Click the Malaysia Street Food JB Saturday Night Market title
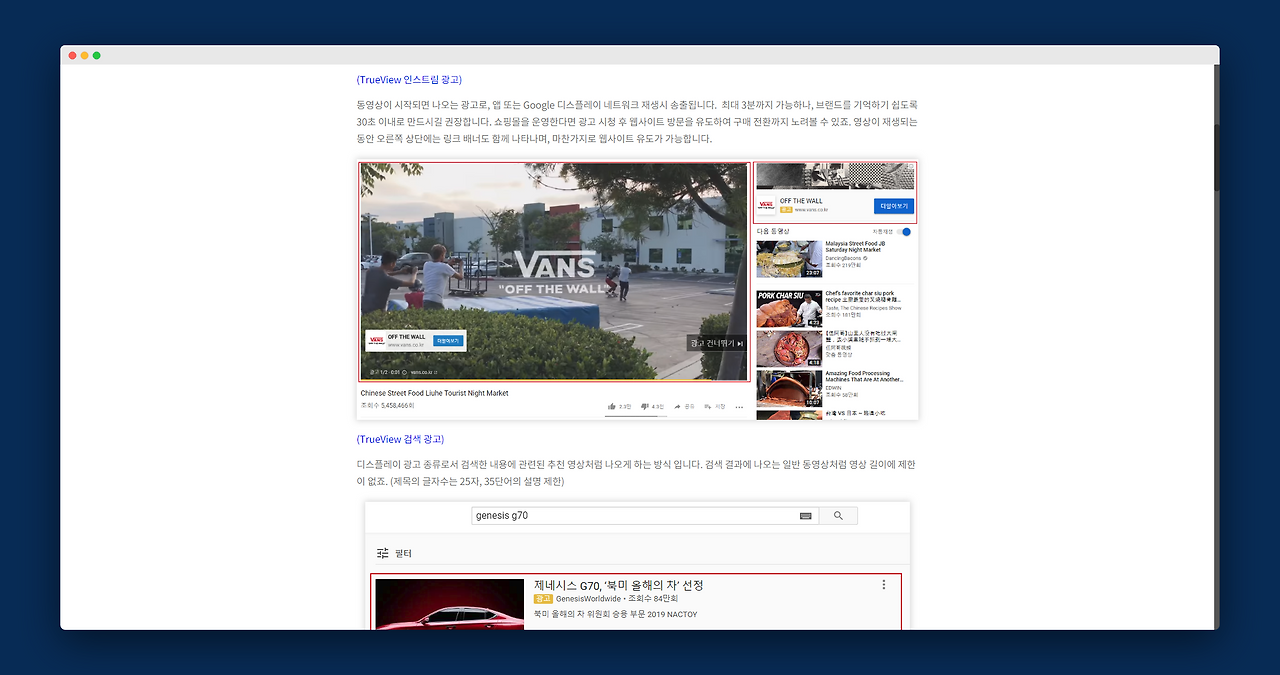Image resolution: width=1280 pixels, height=675 pixels. [855, 247]
